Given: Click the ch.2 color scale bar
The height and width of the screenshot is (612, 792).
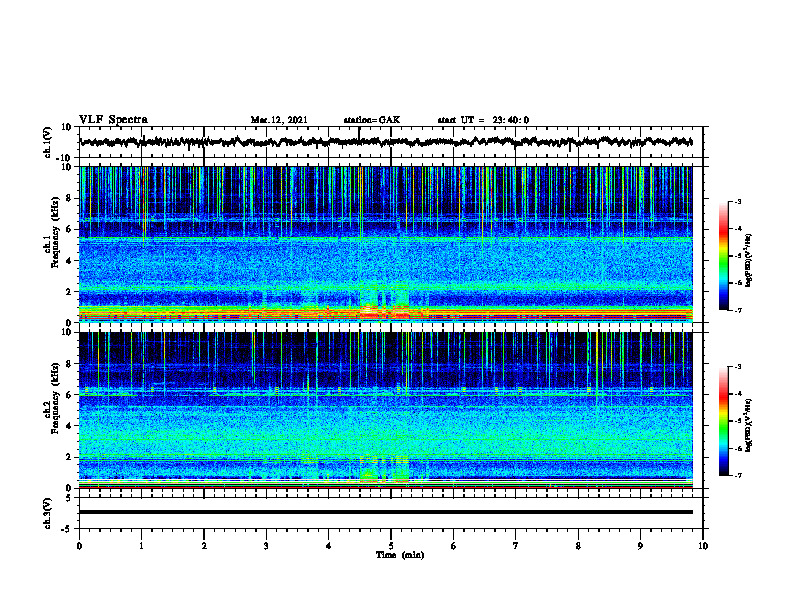Looking at the screenshot, I should click(x=723, y=421).
